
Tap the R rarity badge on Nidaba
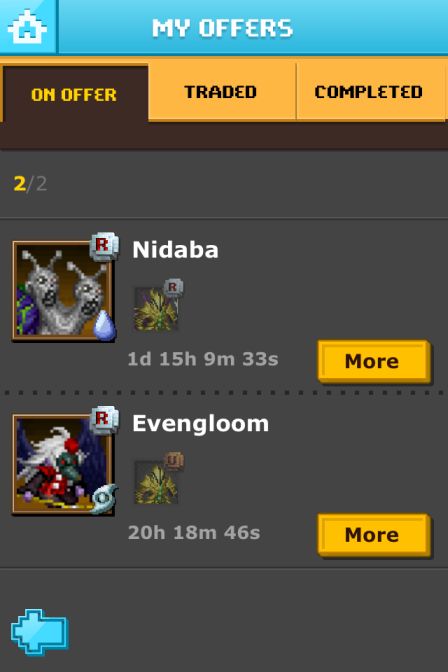104,246
